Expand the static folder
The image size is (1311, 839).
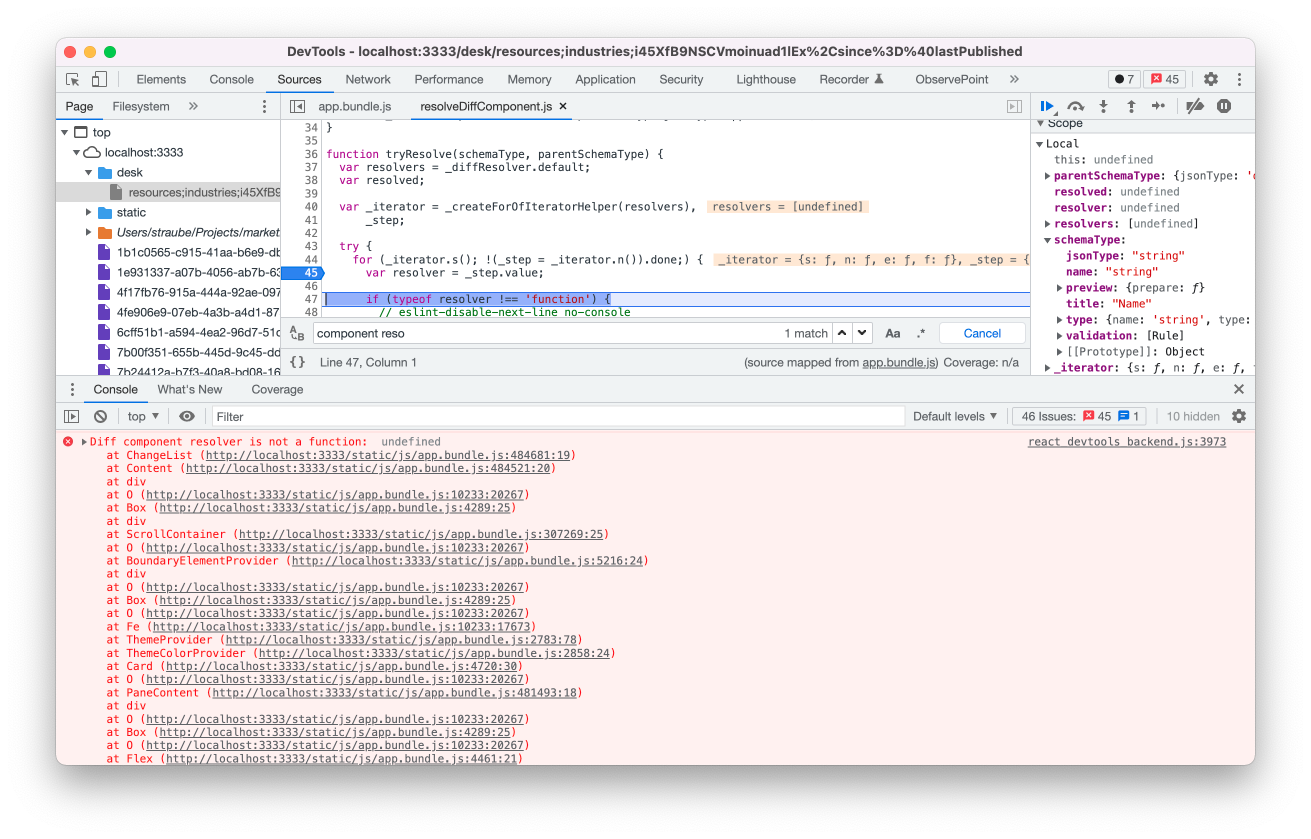click(89, 212)
